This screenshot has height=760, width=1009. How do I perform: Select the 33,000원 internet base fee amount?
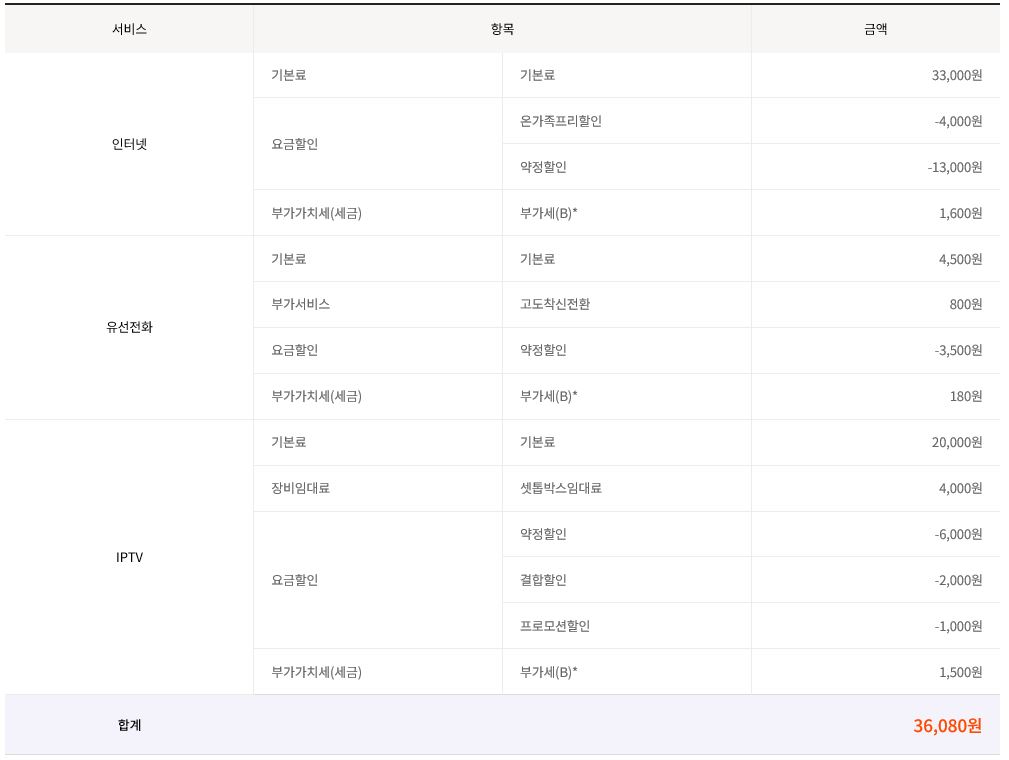point(956,75)
